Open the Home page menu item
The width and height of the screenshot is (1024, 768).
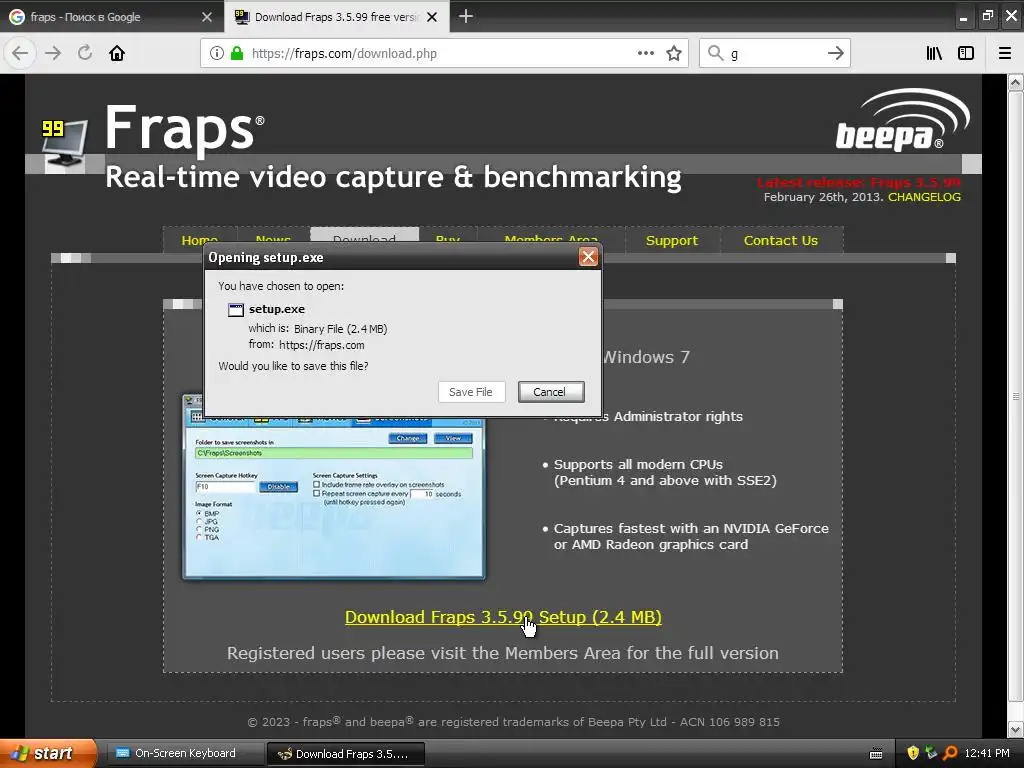click(200, 240)
